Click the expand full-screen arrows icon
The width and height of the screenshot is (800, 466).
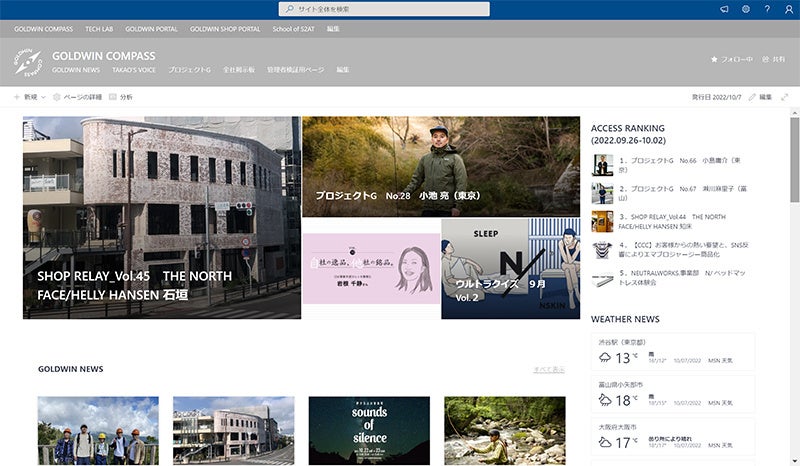[785, 97]
